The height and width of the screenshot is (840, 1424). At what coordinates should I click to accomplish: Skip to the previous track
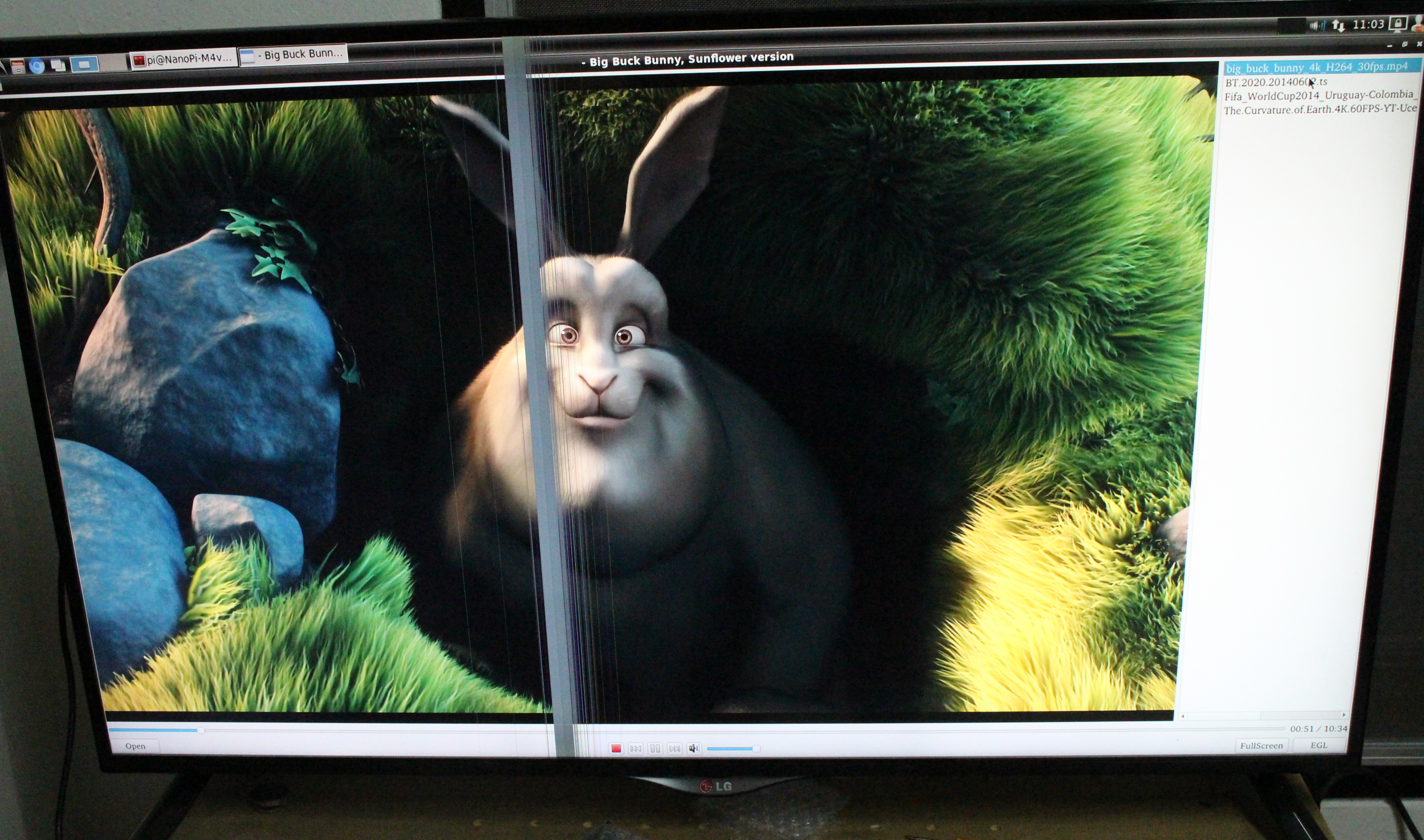pyautogui.click(x=636, y=748)
